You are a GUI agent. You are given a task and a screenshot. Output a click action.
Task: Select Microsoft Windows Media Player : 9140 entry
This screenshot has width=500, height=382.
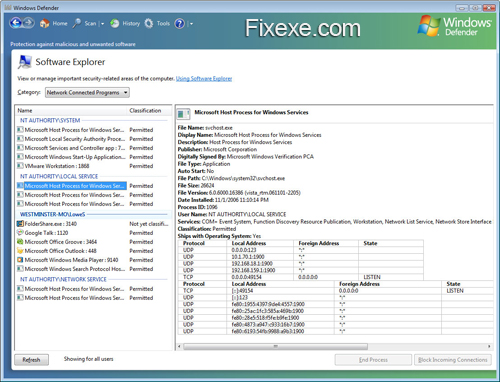coord(71,260)
